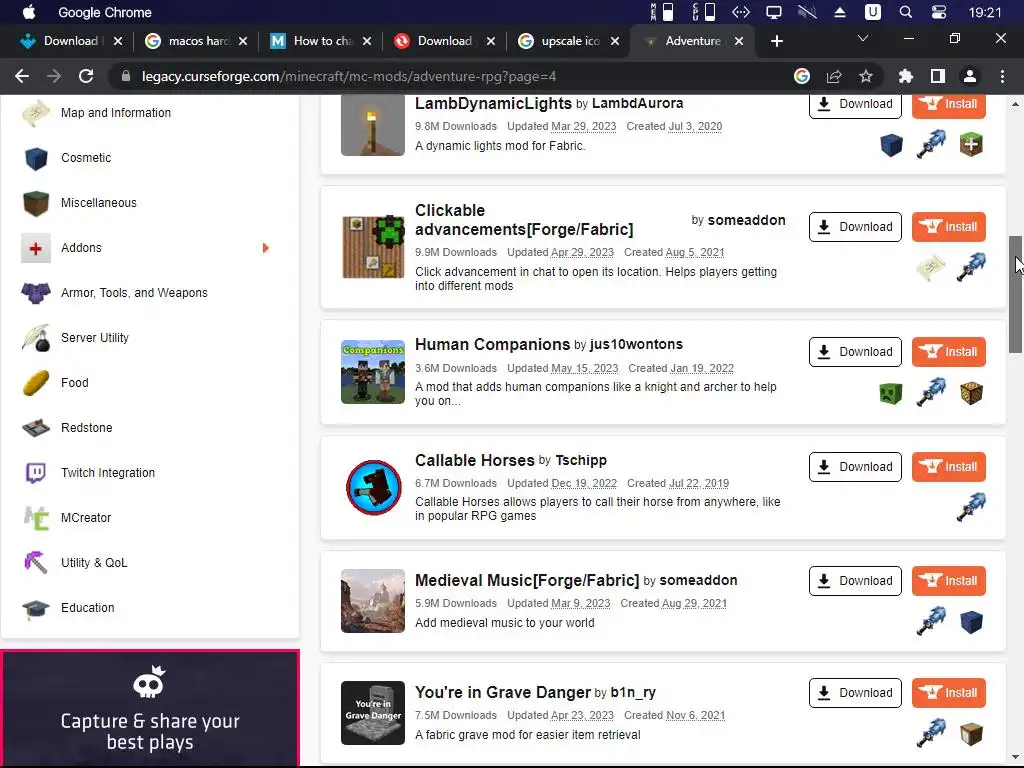Screen dimensions: 1024x768
Task: Open the Apple menu
Action: (x=29, y=12)
